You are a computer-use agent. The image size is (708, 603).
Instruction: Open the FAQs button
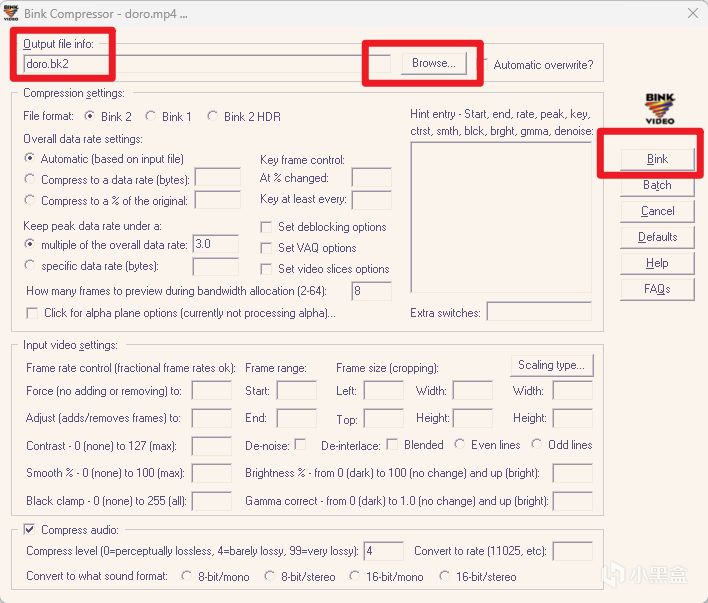[657, 289]
